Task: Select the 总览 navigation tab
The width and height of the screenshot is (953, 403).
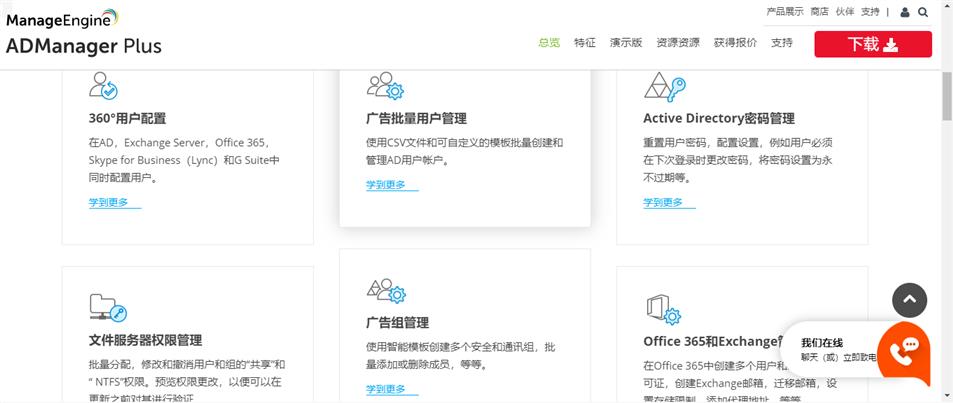Action: [549, 43]
